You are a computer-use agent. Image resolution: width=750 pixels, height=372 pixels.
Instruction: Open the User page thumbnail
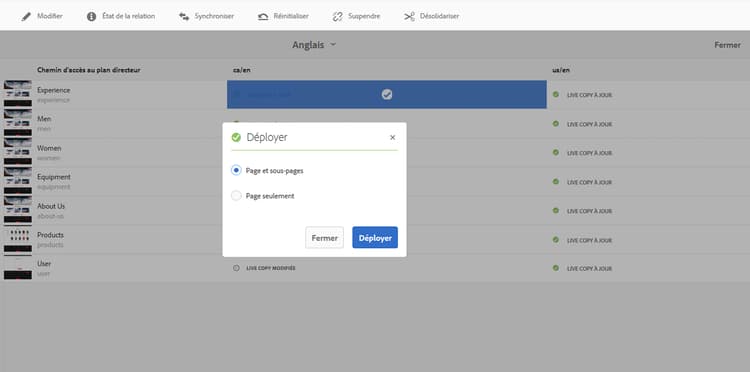[x=18, y=268]
